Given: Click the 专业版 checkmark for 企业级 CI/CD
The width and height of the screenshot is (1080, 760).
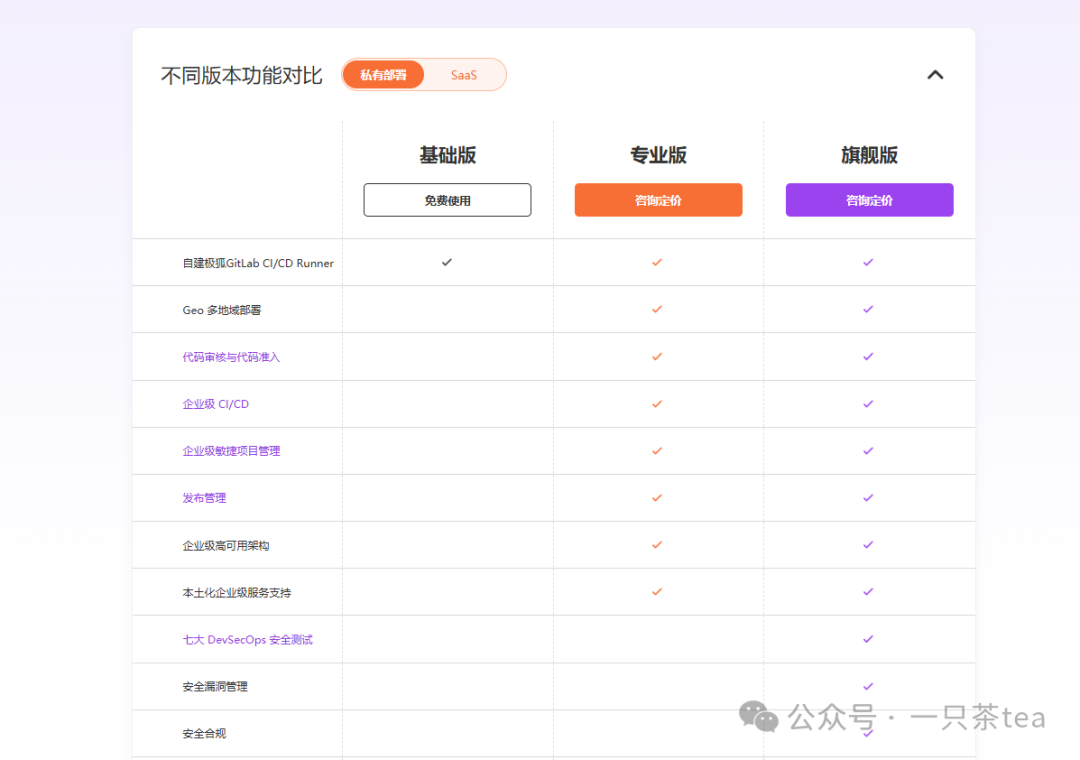Looking at the screenshot, I should [x=657, y=404].
